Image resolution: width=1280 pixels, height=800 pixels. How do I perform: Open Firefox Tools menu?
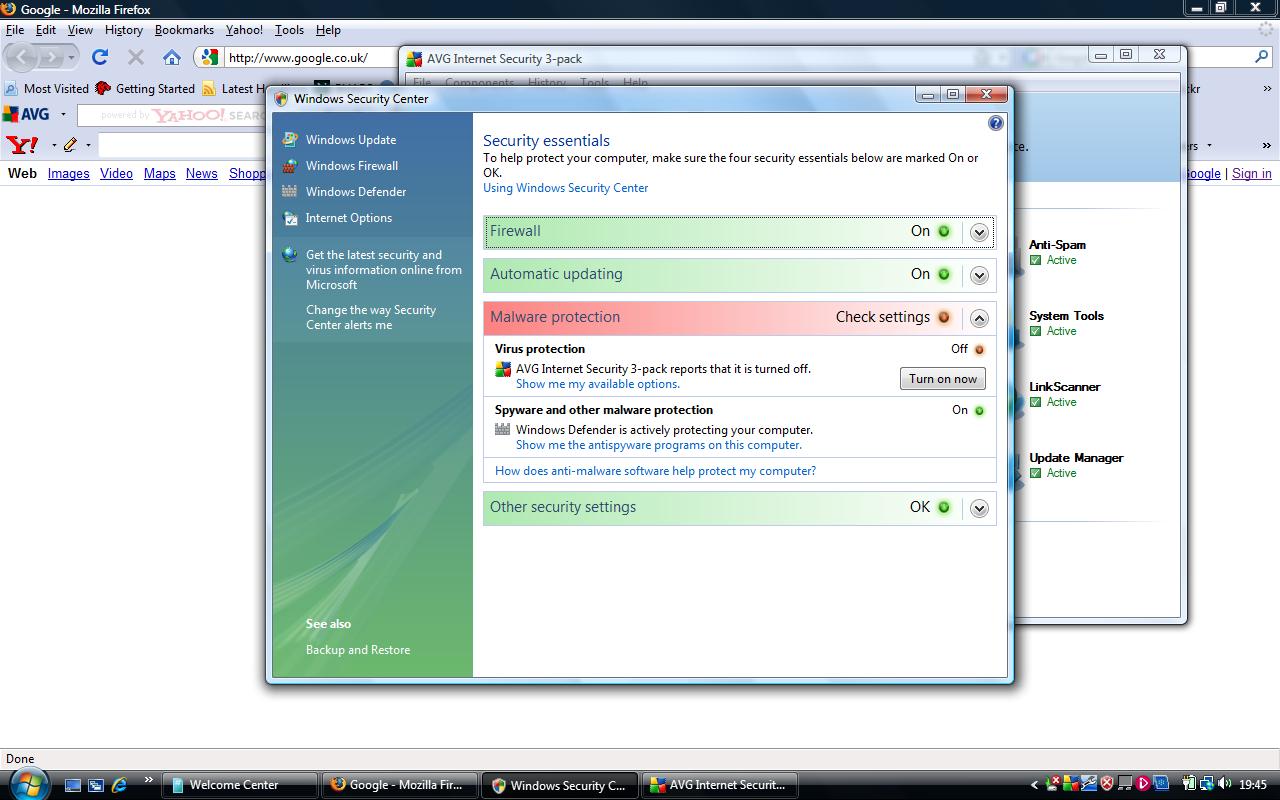pos(289,30)
